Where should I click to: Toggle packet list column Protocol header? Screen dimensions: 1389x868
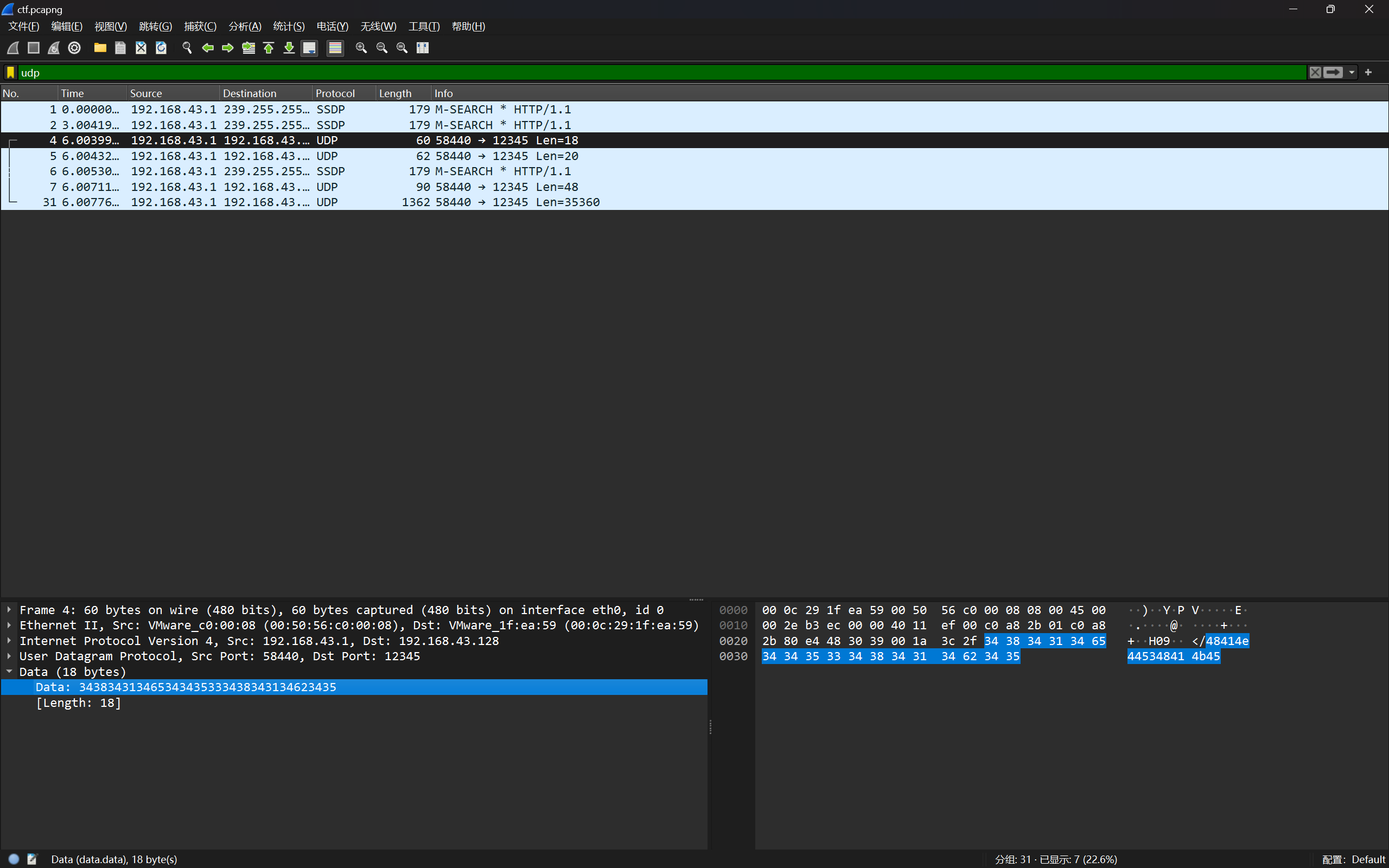[336, 93]
